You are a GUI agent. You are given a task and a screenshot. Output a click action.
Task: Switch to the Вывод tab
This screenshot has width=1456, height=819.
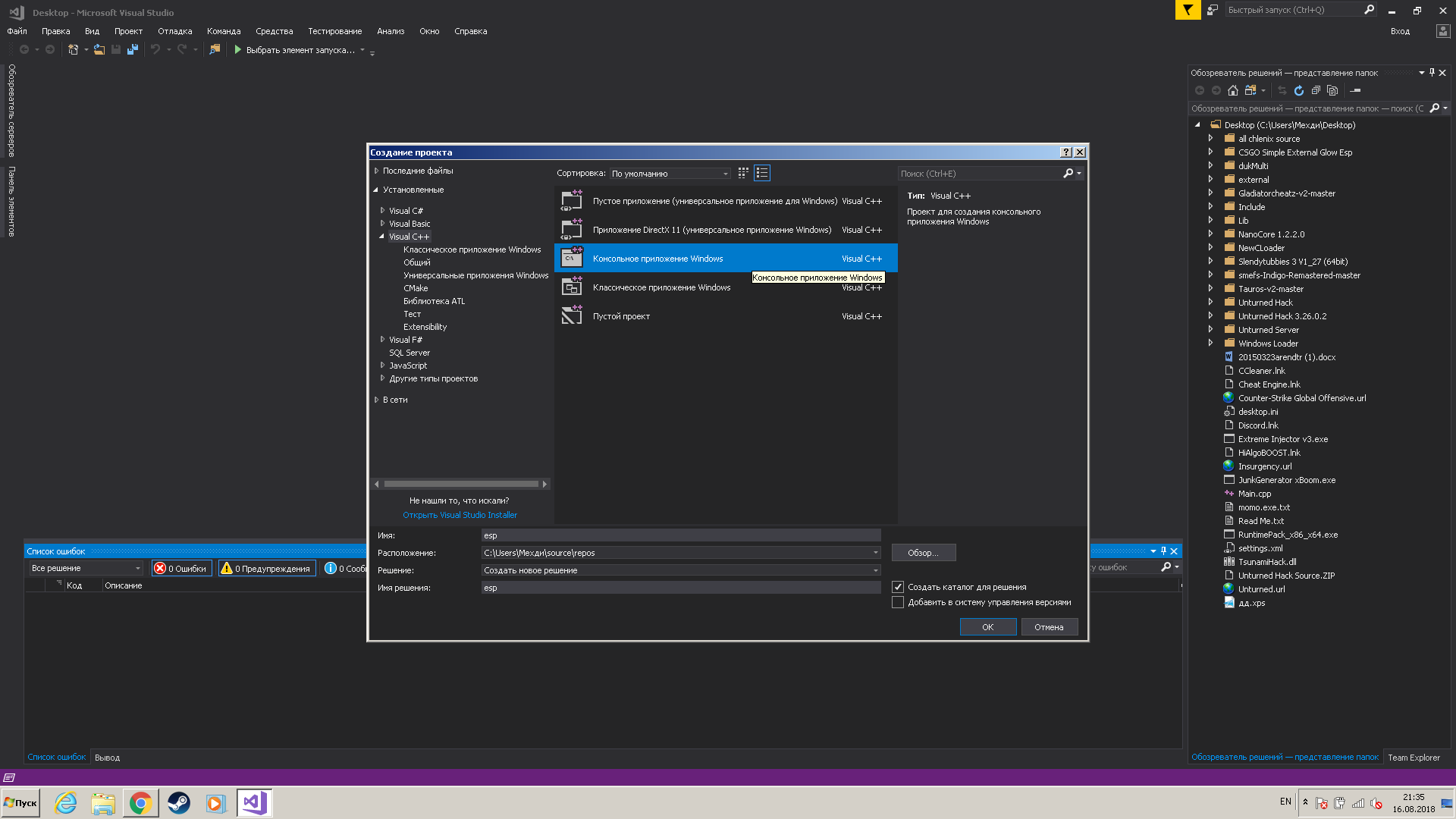107,758
